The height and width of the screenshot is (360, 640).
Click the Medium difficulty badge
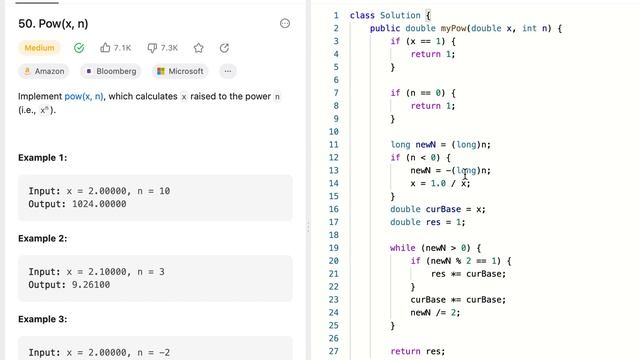click(39, 48)
